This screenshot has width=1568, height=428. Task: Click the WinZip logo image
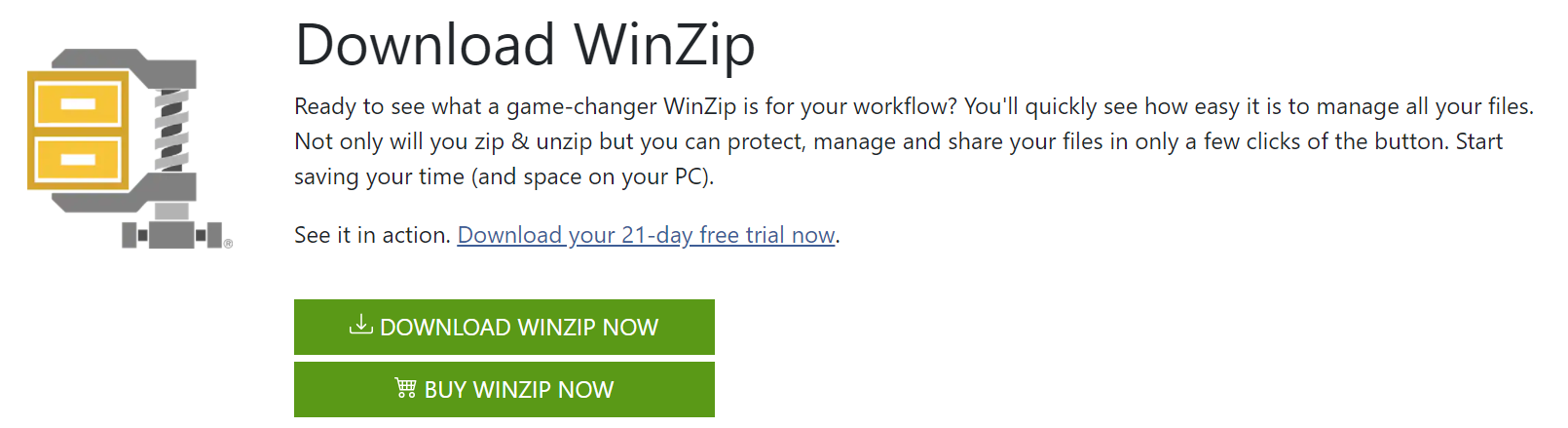tap(125, 146)
